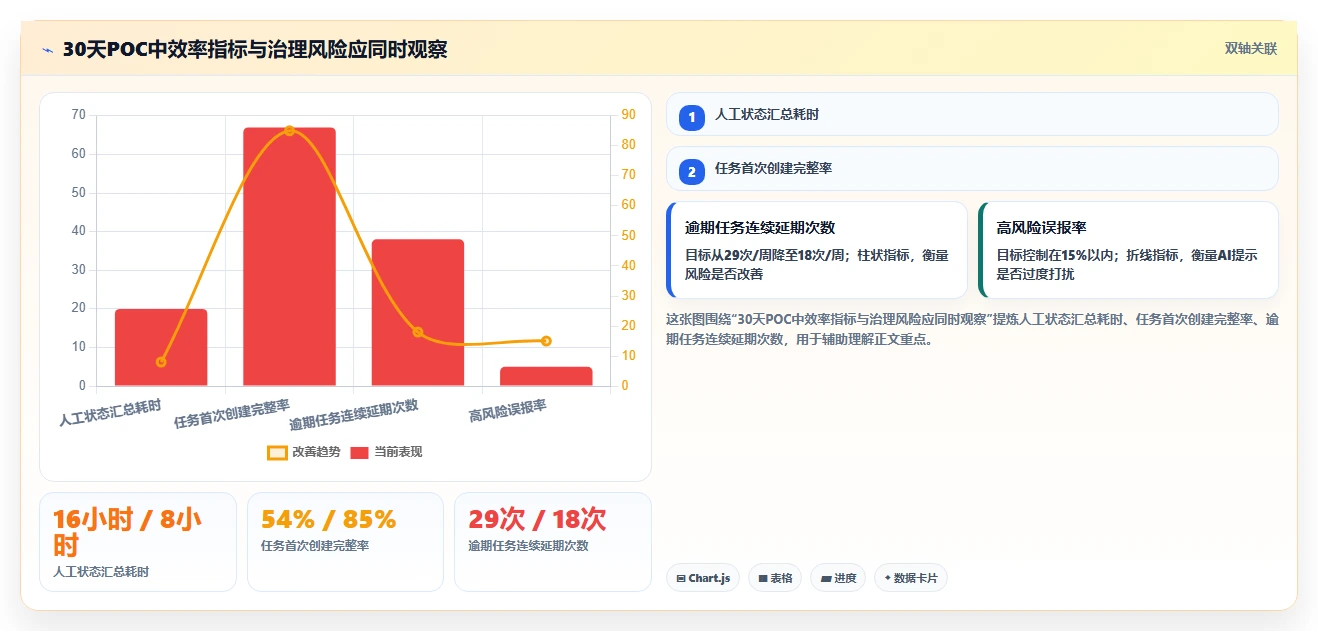1318x631 pixels.
Task: Click the 16小时 / 8小时 stat card
Action: click(x=138, y=542)
